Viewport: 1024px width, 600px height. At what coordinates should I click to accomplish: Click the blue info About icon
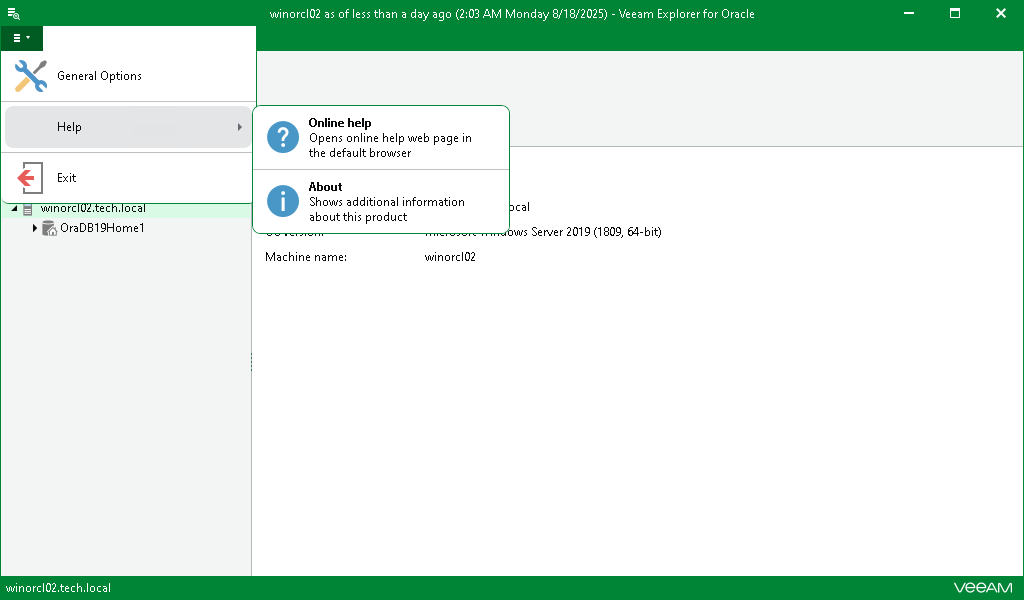[x=282, y=201]
